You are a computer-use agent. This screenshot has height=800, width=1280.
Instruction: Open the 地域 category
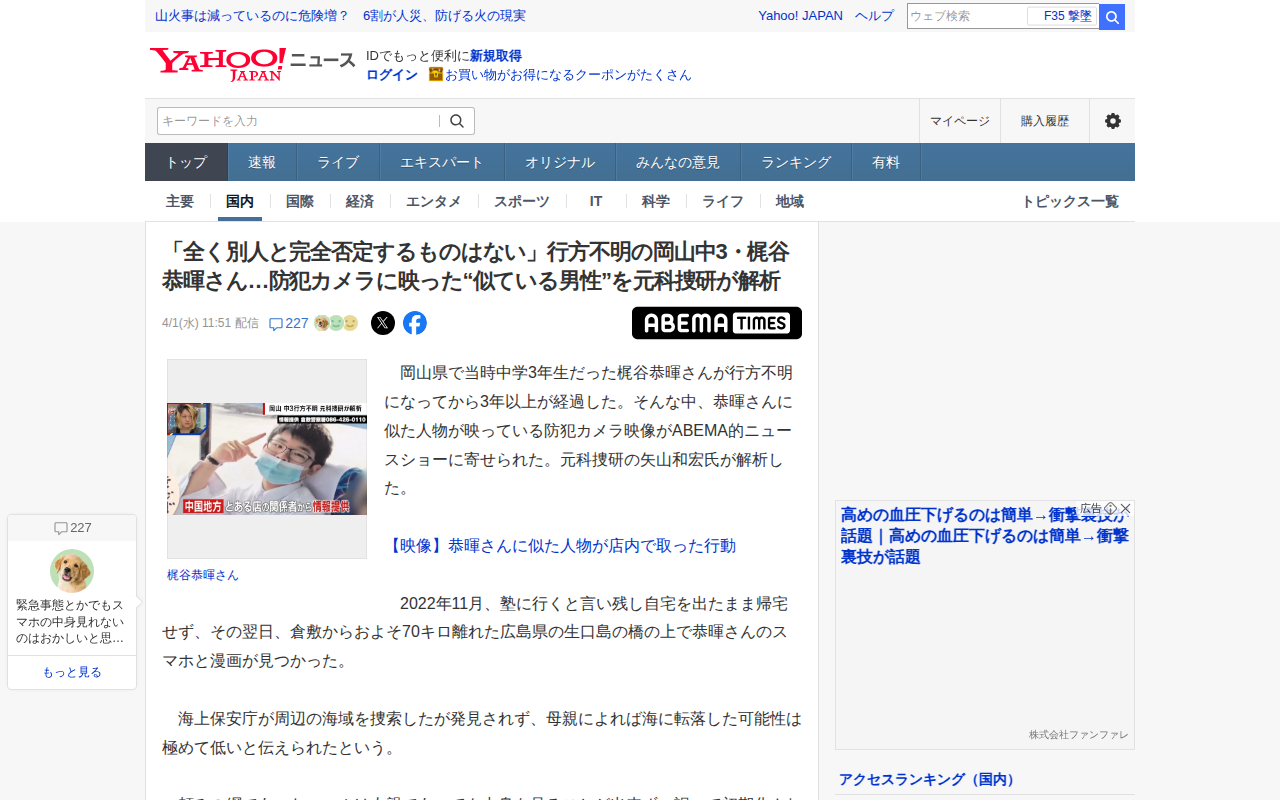(x=790, y=201)
